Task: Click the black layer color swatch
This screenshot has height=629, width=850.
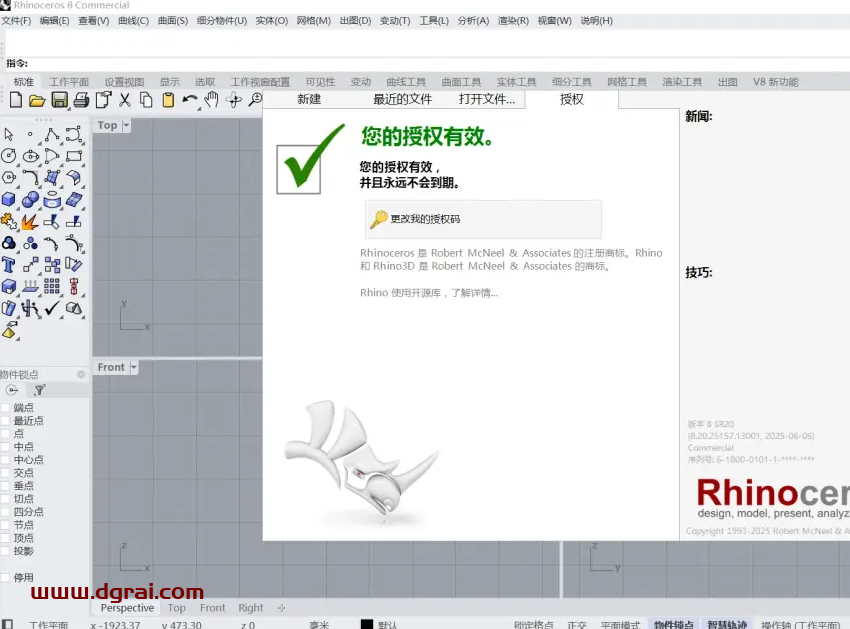Action: (367, 624)
